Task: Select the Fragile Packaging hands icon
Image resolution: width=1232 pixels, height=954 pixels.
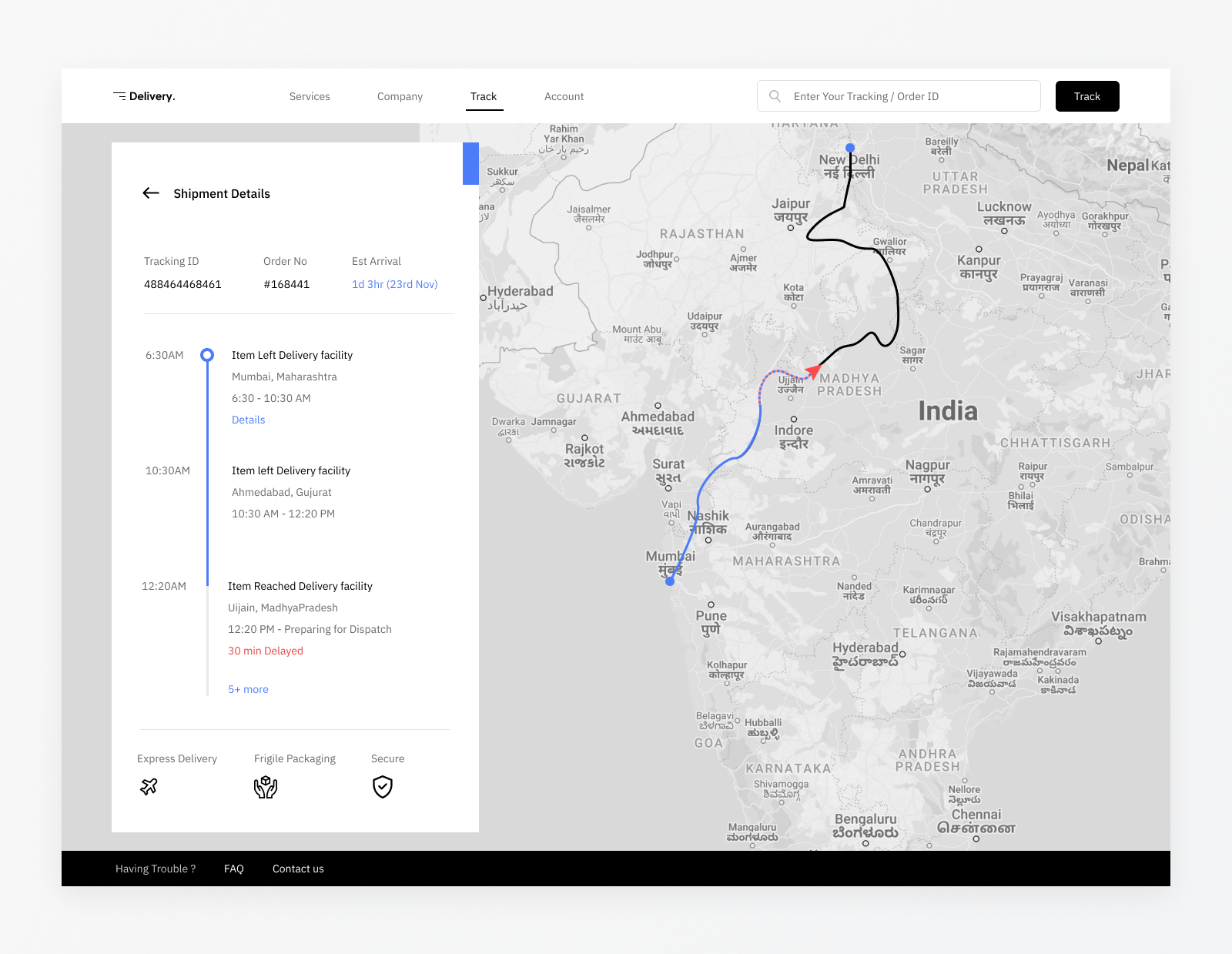Action: tap(266, 787)
